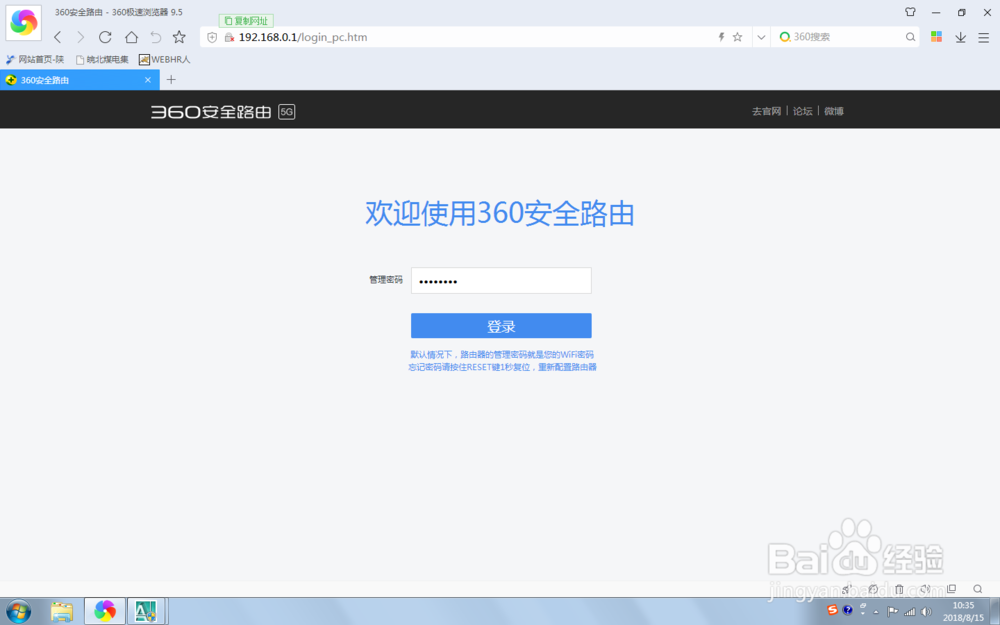1000x625 pixels.
Task: Open the Windows Start menu
Action: (18, 612)
